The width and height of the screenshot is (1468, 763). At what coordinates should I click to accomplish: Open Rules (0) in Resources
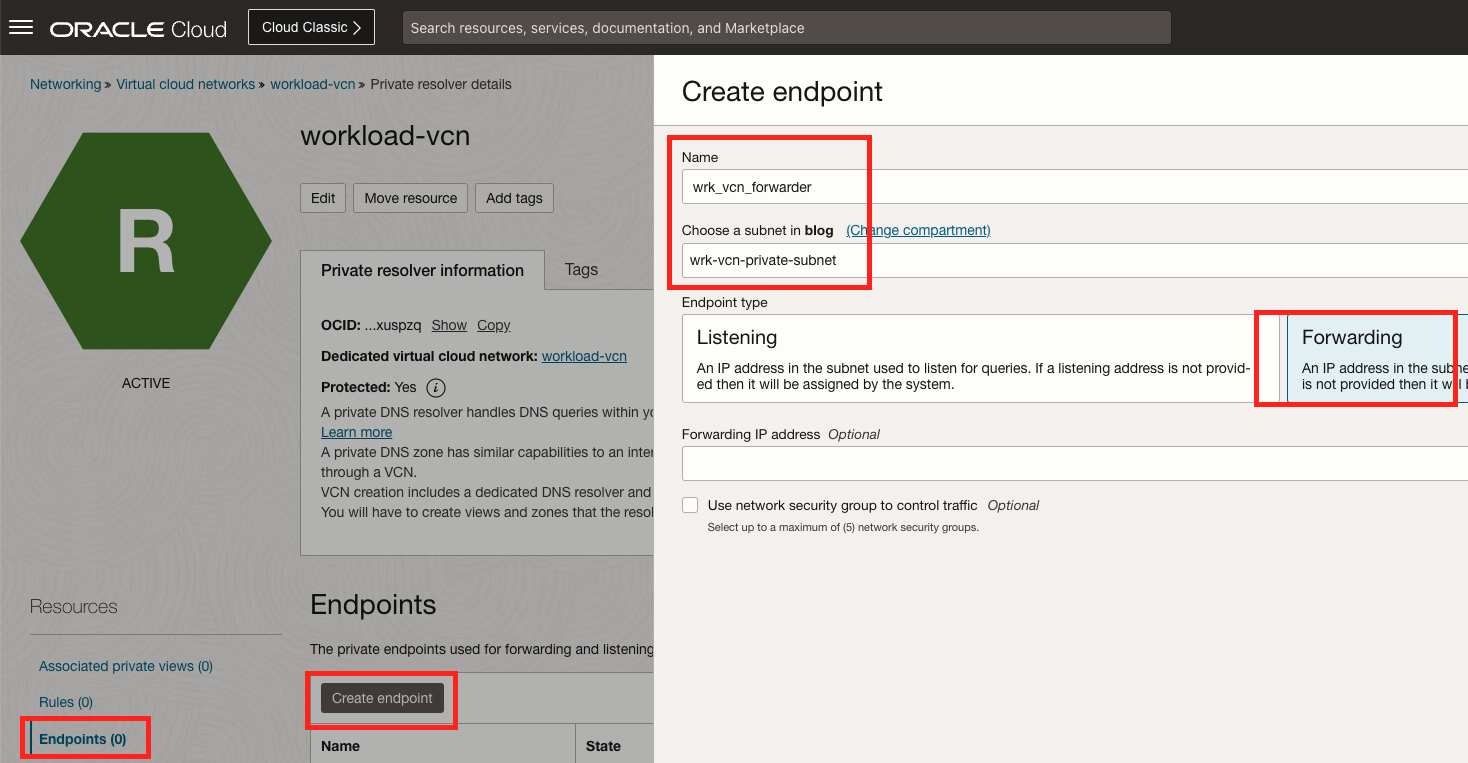point(66,702)
